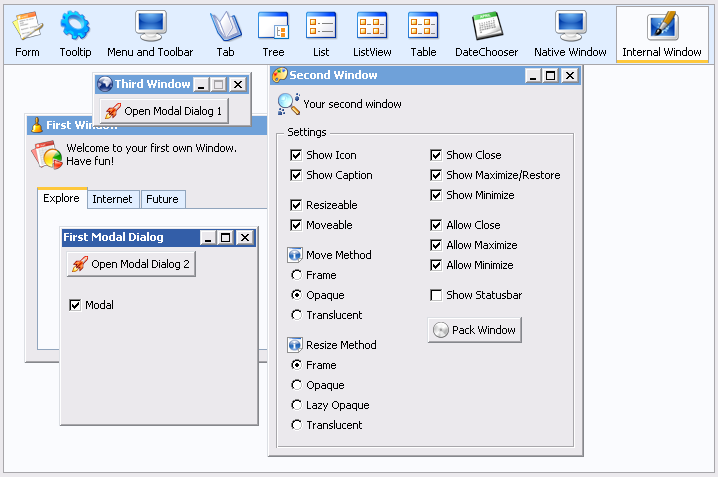Click the Move Method info icon
Screen dimensions: 718x477
294,255
